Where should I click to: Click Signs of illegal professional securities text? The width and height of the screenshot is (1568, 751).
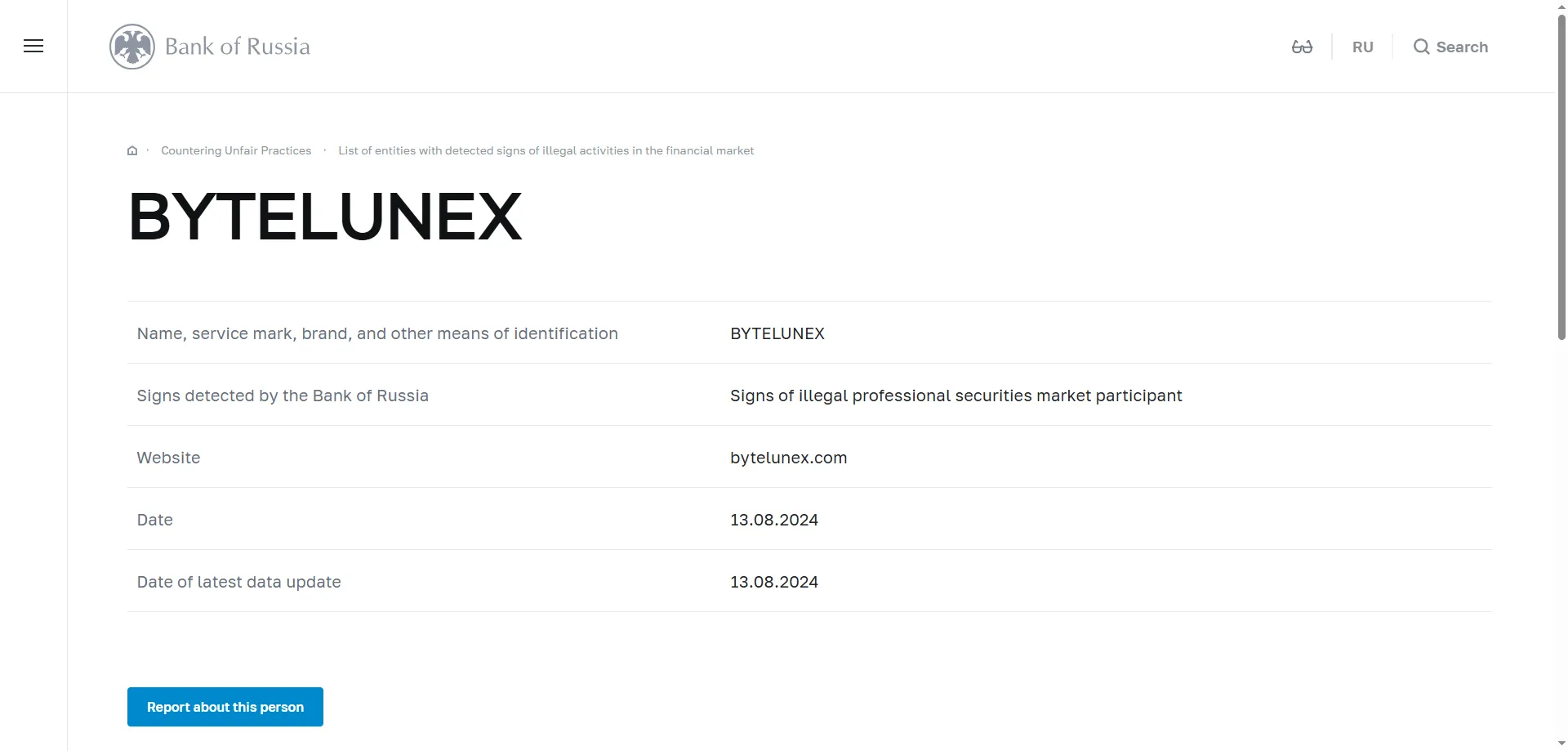point(955,396)
